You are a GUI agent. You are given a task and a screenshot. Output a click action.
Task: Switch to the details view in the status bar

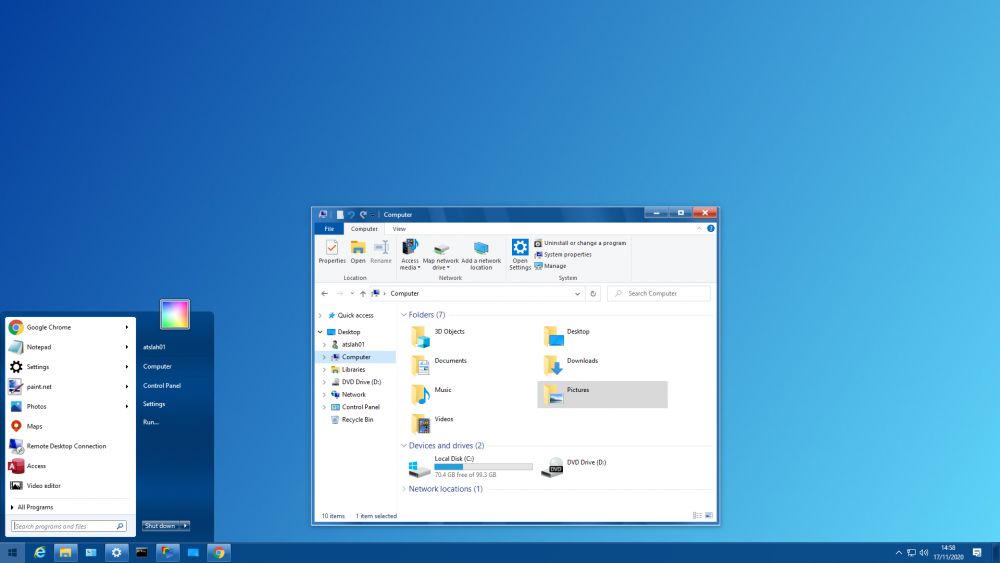(697, 516)
